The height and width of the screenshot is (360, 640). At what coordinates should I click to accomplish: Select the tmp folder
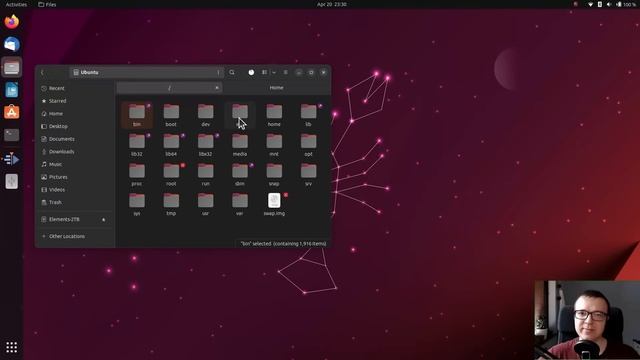[x=171, y=204]
